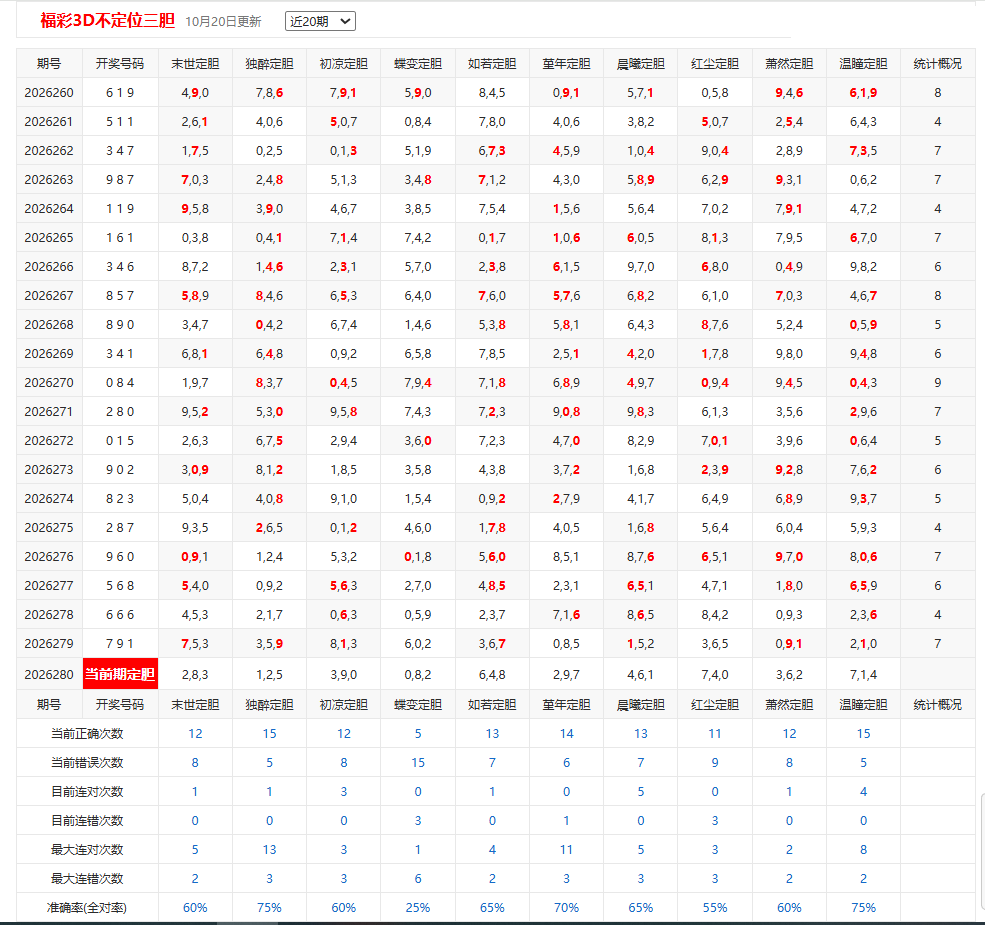Click winning numbers 0 8 4
The width and height of the screenshot is (985, 925).
(x=120, y=383)
